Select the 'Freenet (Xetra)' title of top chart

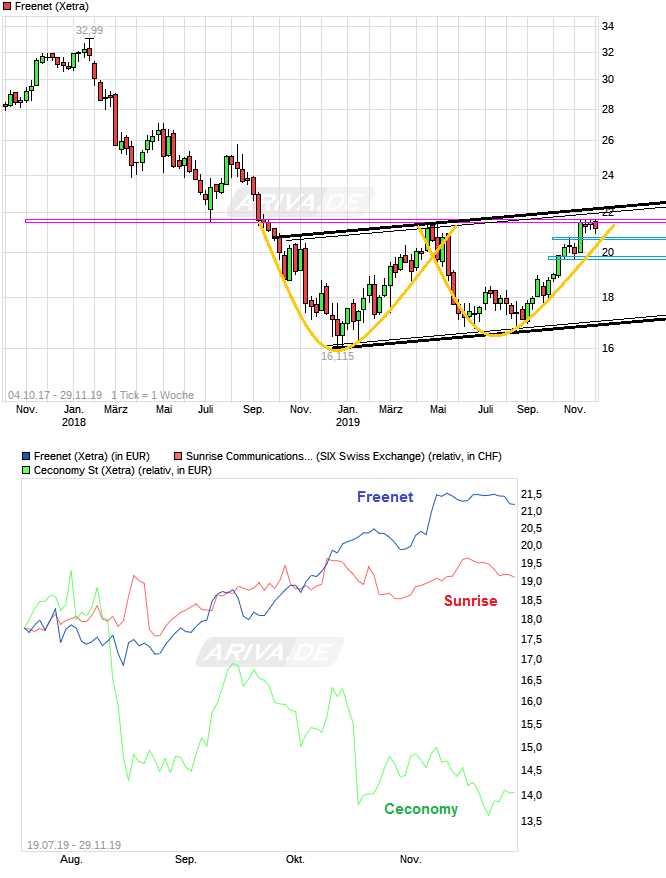click(52, 7)
